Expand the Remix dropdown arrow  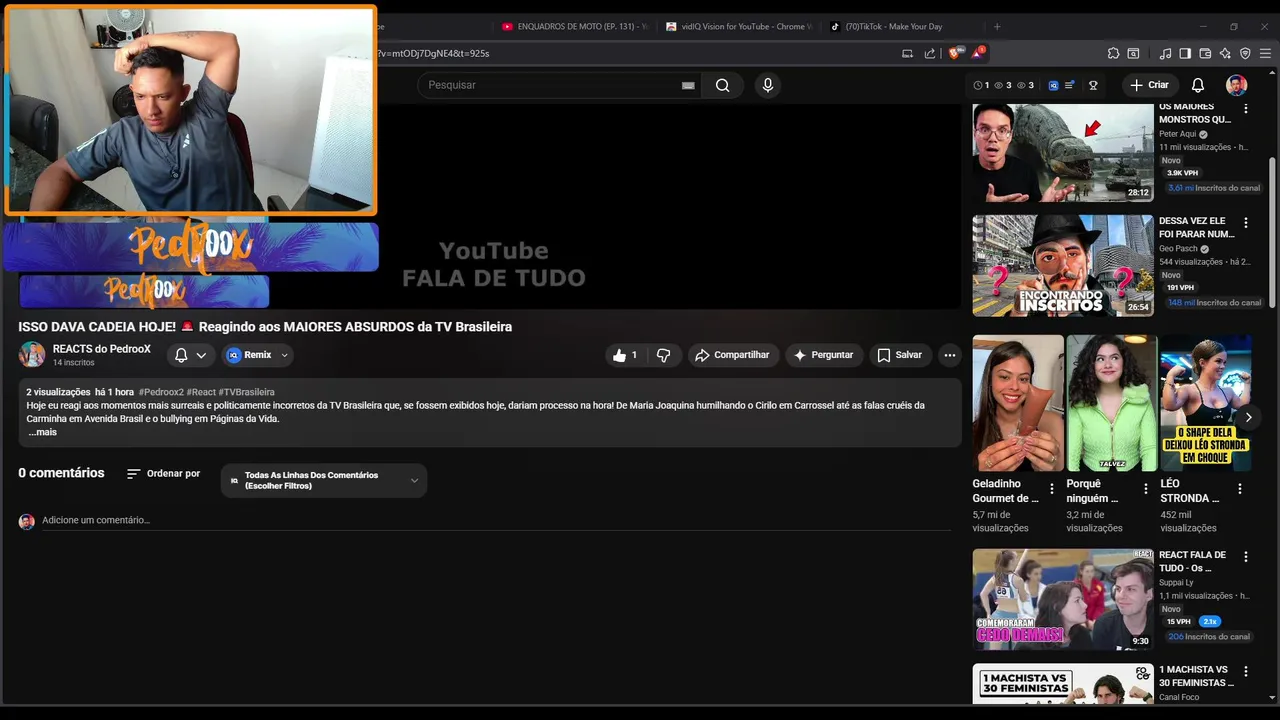pos(284,355)
